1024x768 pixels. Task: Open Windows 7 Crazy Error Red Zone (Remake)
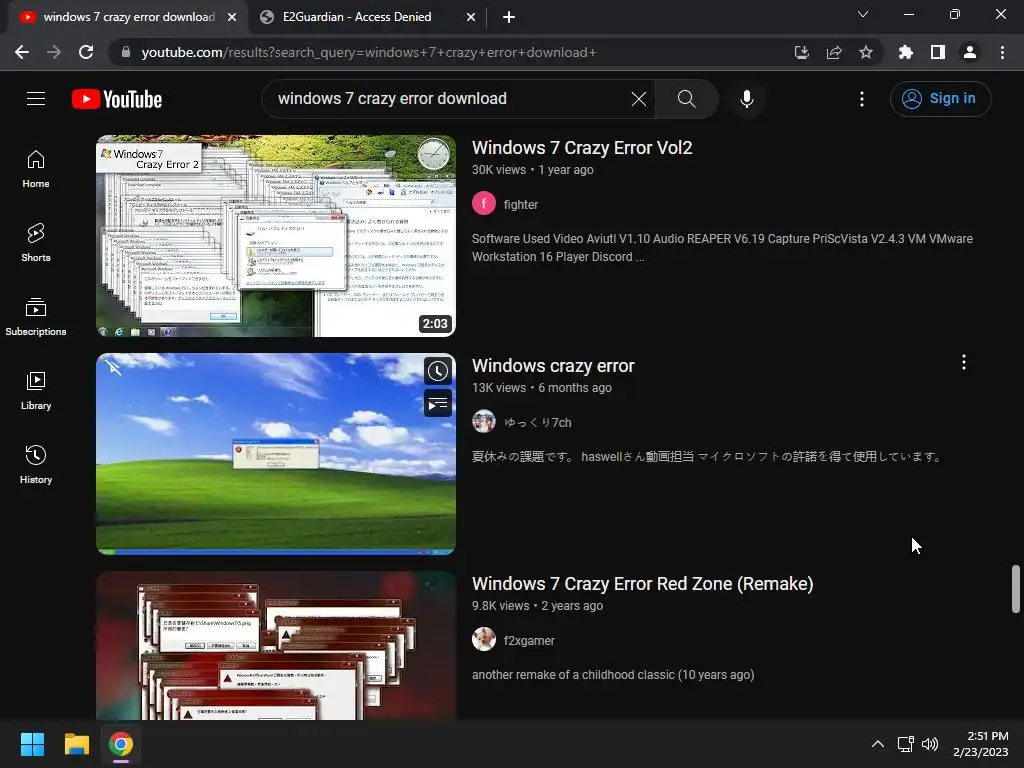click(643, 583)
